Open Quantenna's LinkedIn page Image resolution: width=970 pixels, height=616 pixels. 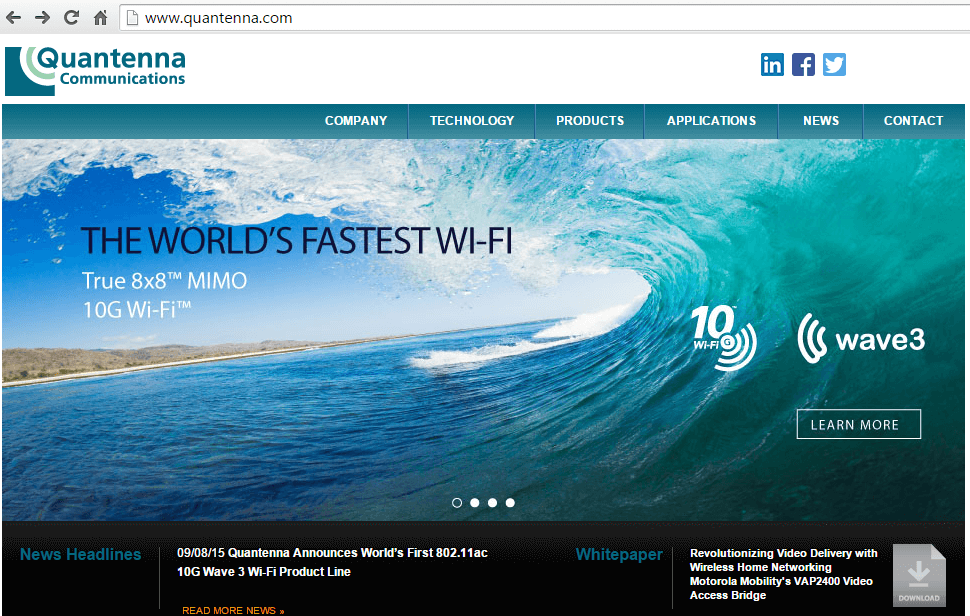(x=772, y=64)
